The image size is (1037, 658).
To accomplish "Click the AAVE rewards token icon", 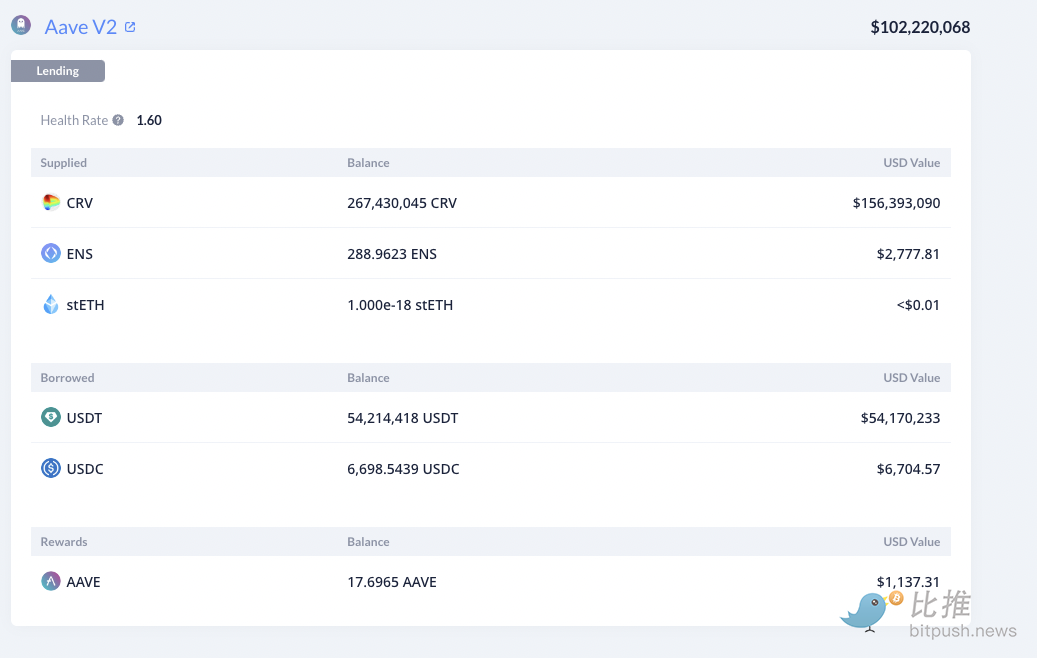I will tap(51, 582).
